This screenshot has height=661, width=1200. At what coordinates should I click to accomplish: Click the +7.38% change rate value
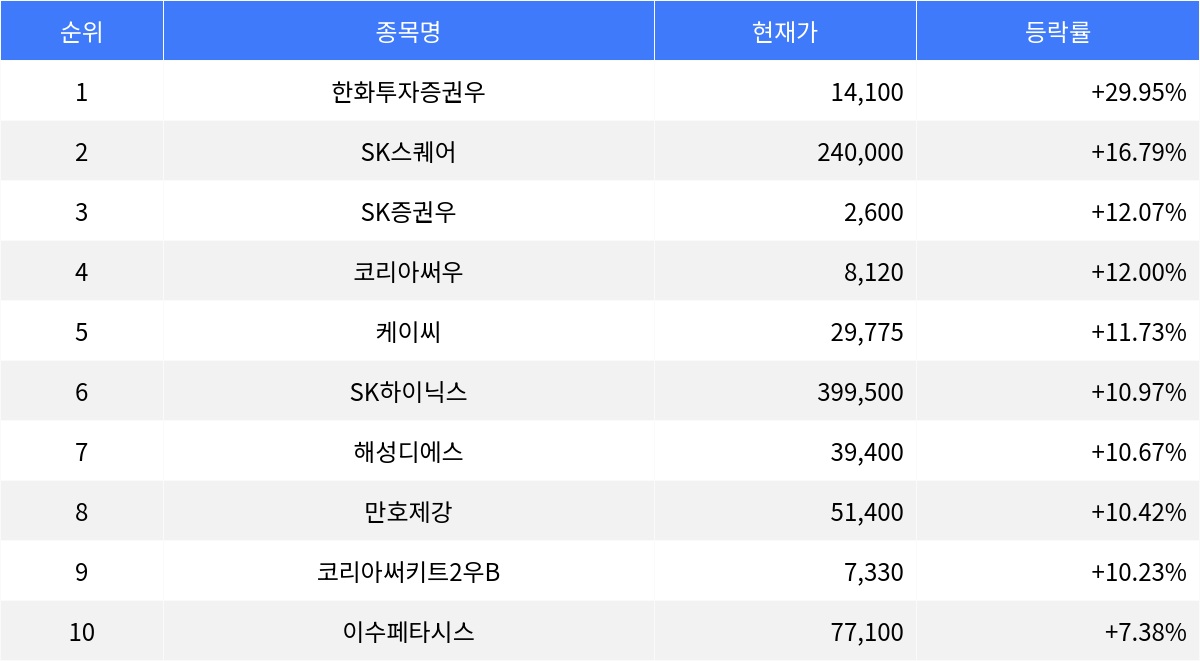coord(1145,633)
